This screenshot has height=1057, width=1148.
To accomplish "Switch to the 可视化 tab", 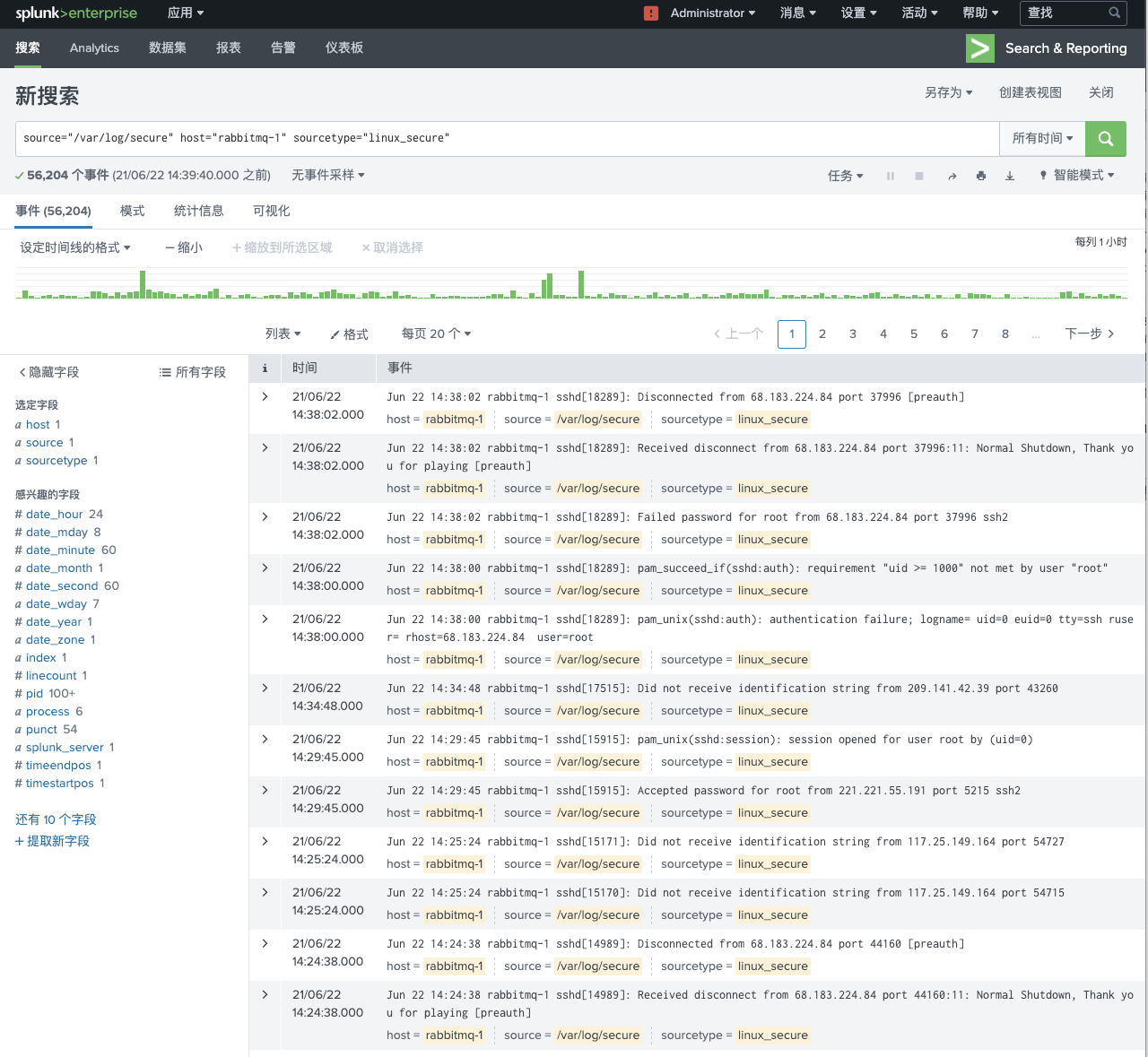I will tap(272, 211).
